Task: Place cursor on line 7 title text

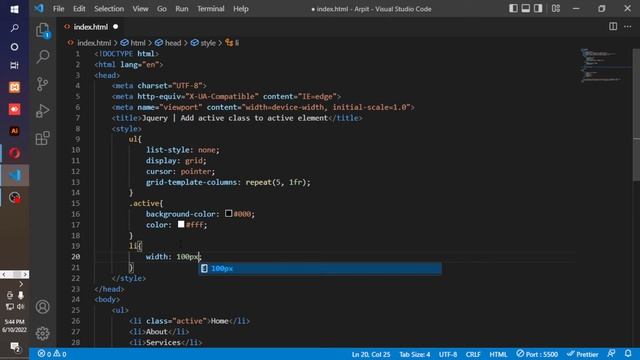Action: coord(235,118)
